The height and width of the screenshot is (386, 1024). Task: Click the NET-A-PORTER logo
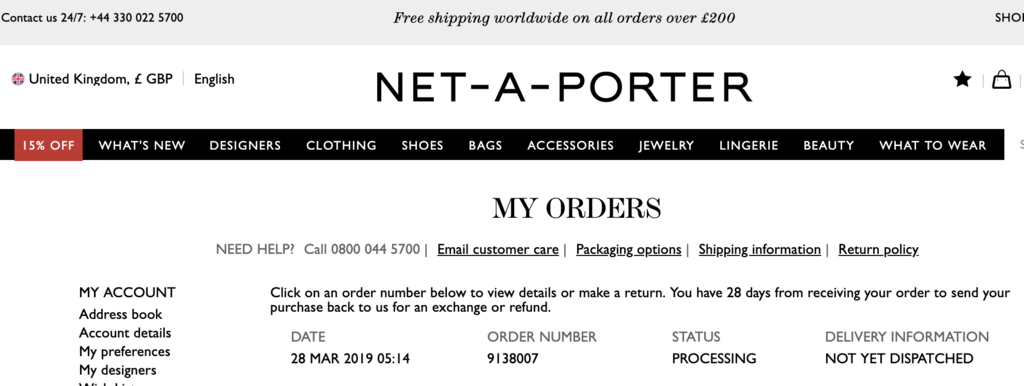pyautogui.click(x=564, y=87)
